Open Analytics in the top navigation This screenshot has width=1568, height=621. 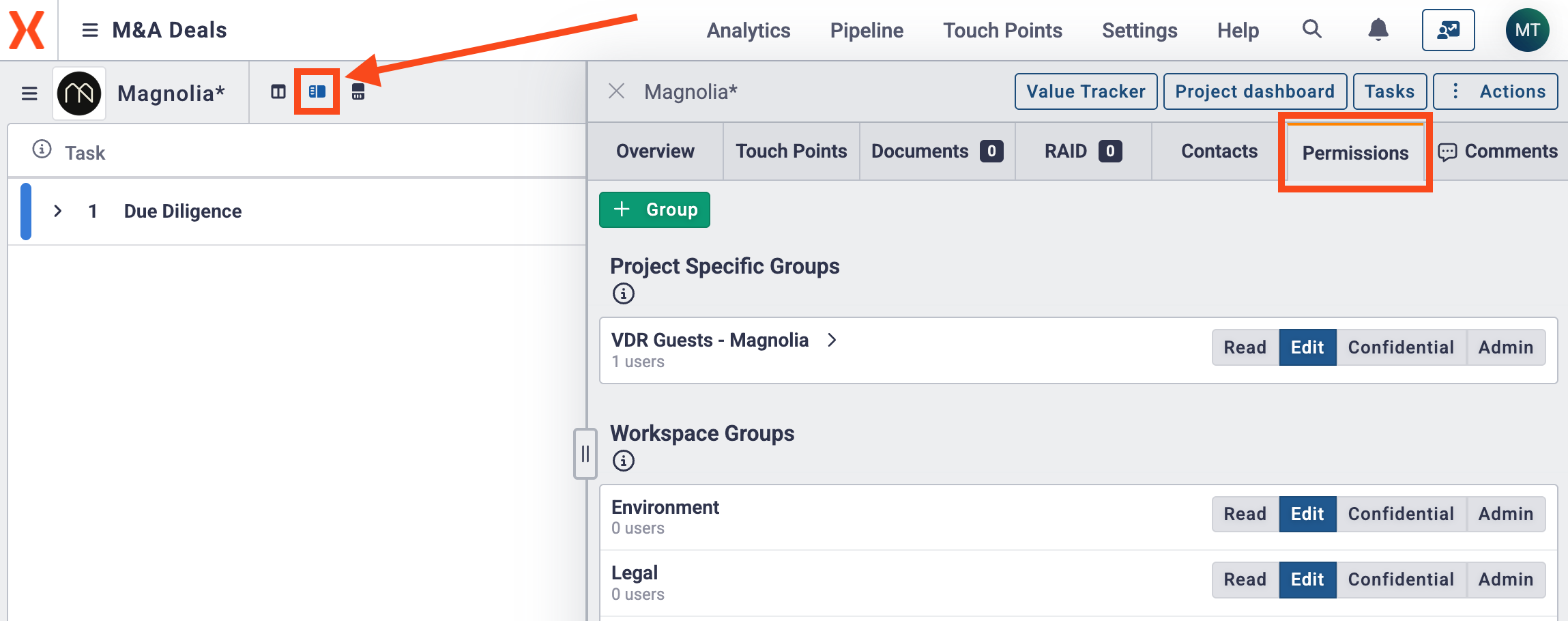pos(749,30)
